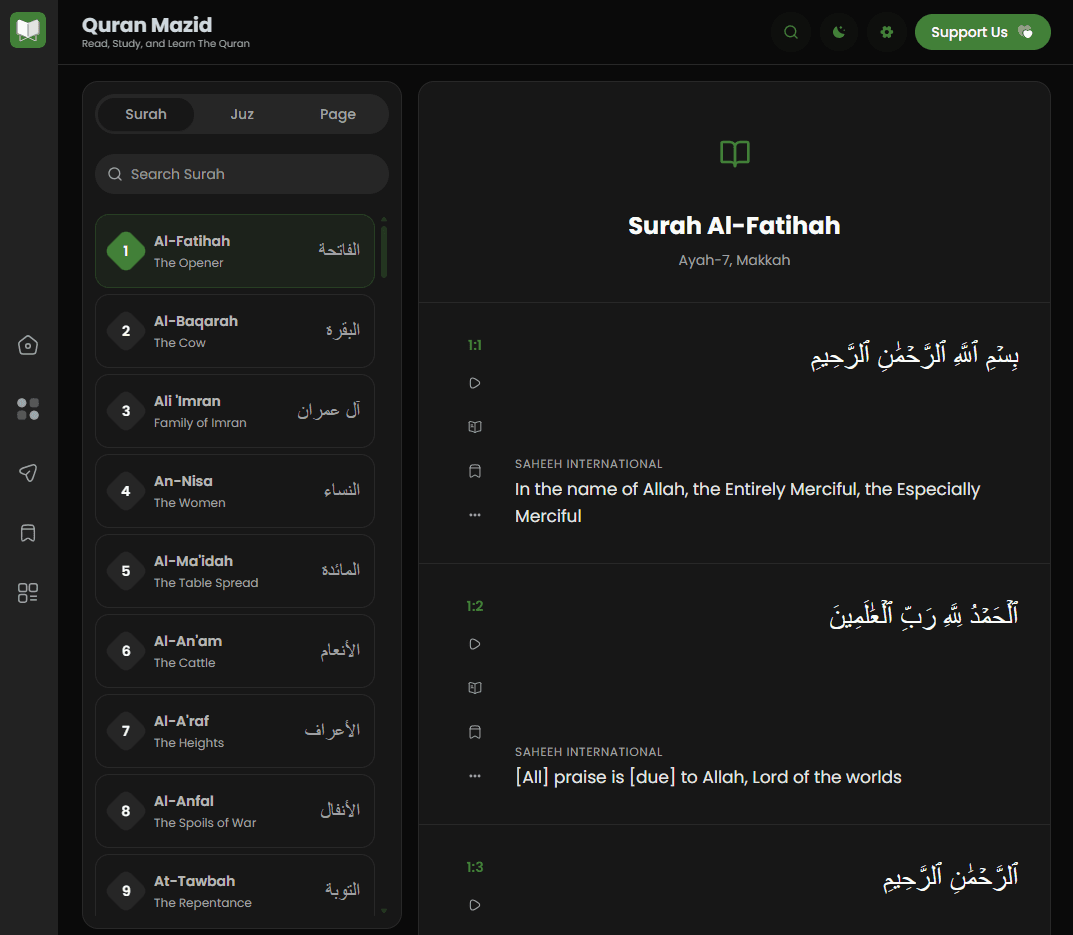The image size is (1073, 935).
Task: Click the surah list scrollbar thumb
Action: click(384, 252)
